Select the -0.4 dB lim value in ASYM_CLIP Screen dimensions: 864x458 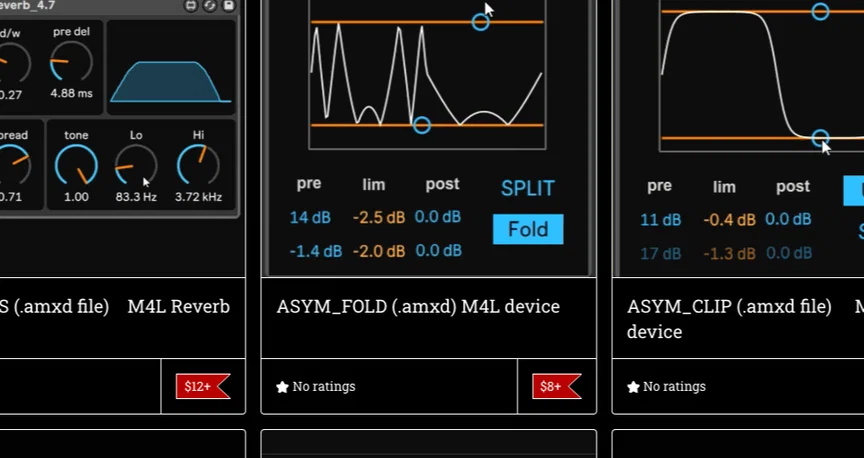click(x=730, y=220)
